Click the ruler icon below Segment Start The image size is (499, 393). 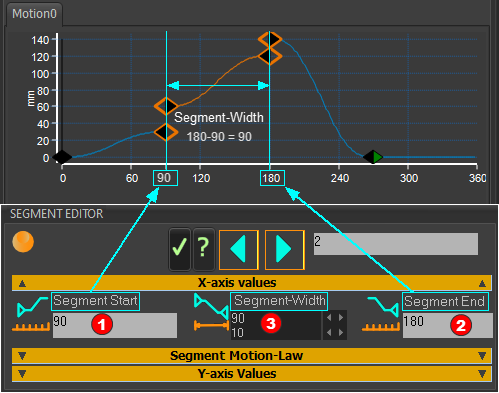[31, 327]
